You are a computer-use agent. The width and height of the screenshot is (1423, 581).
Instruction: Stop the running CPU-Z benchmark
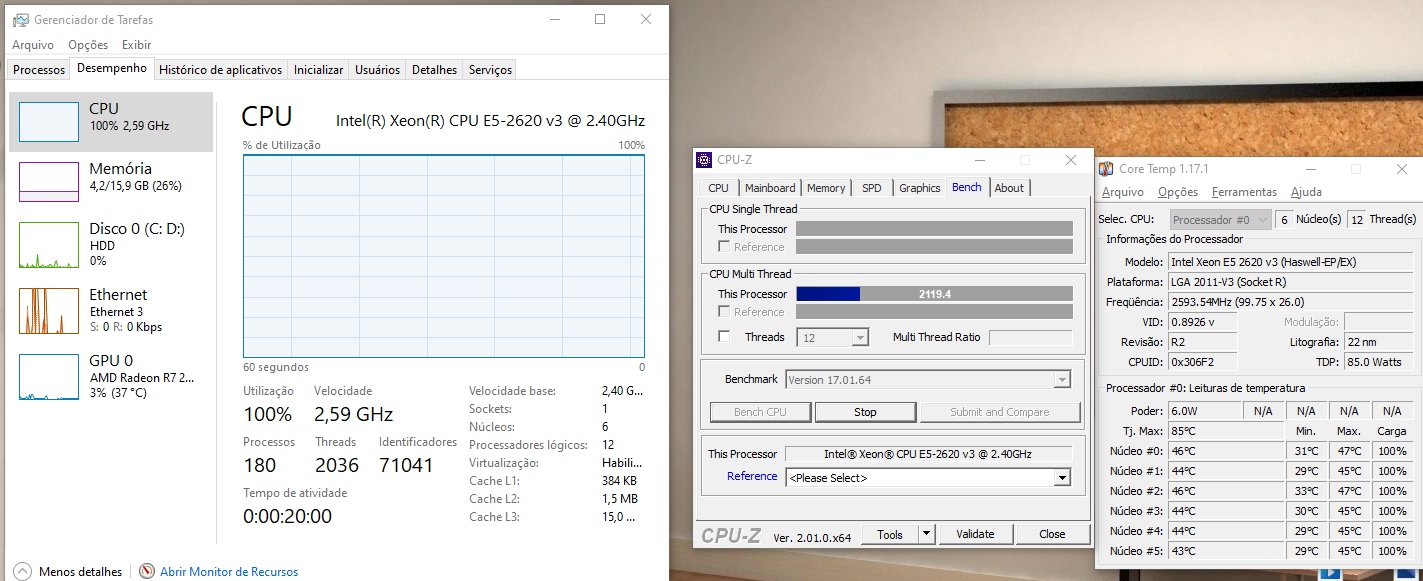pyautogui.click(x=865, y=412)
